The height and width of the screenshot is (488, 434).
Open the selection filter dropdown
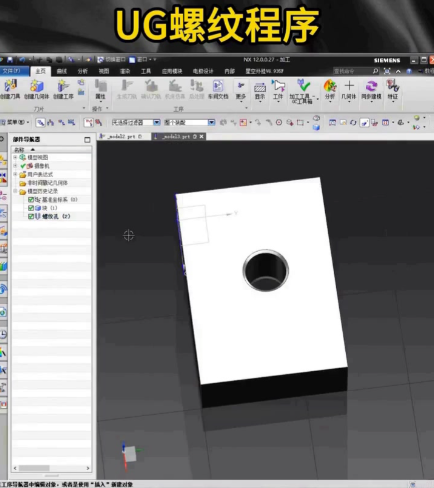(x=157, y=122)
